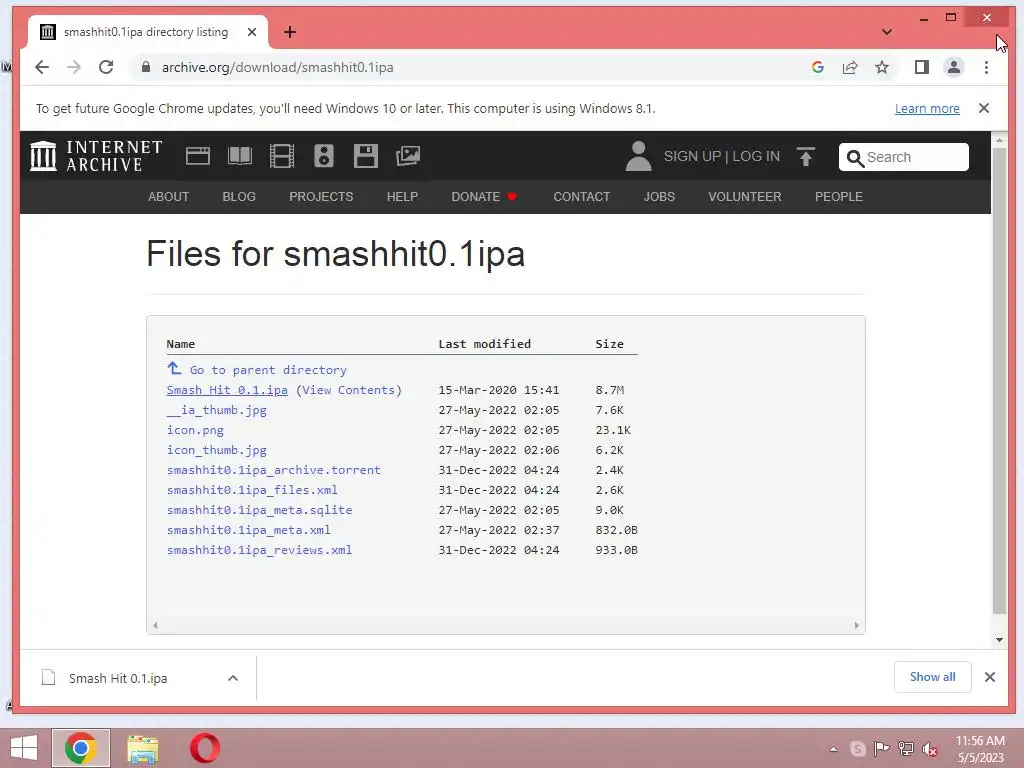The image size is (1024, 768).
Task: Click the Google icon in address bar
Action: [x=818, y=67]
